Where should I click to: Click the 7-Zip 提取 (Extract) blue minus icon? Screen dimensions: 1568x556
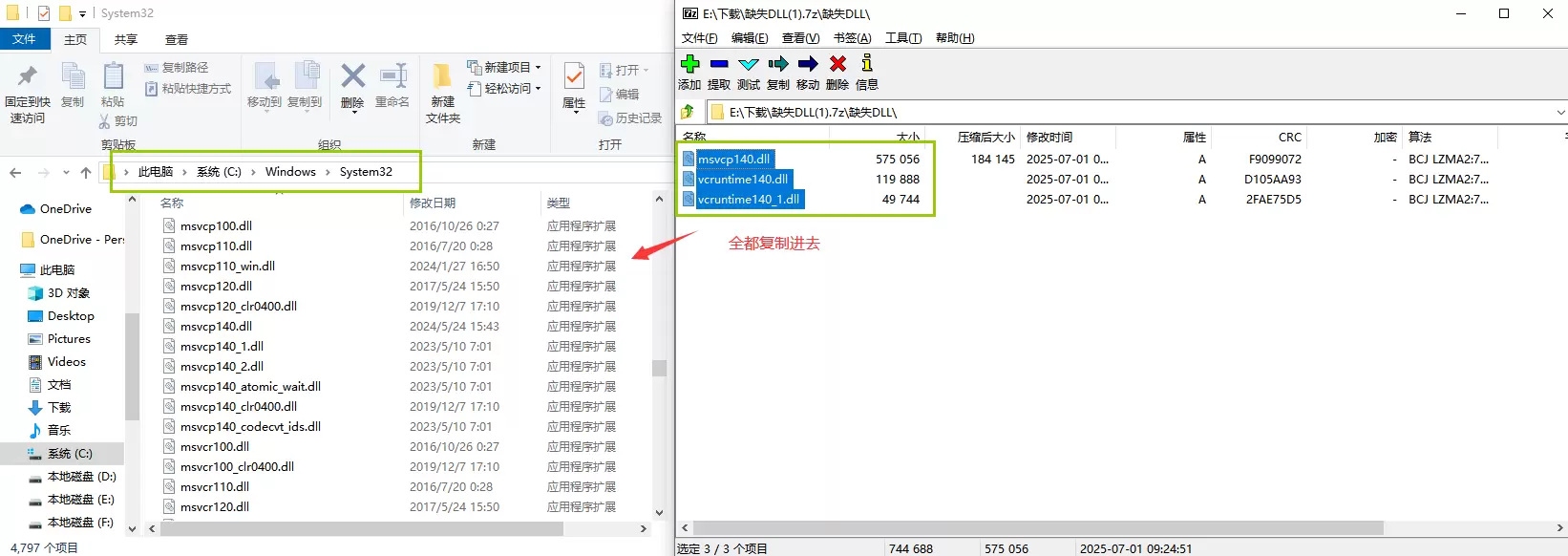pos(719,64)
